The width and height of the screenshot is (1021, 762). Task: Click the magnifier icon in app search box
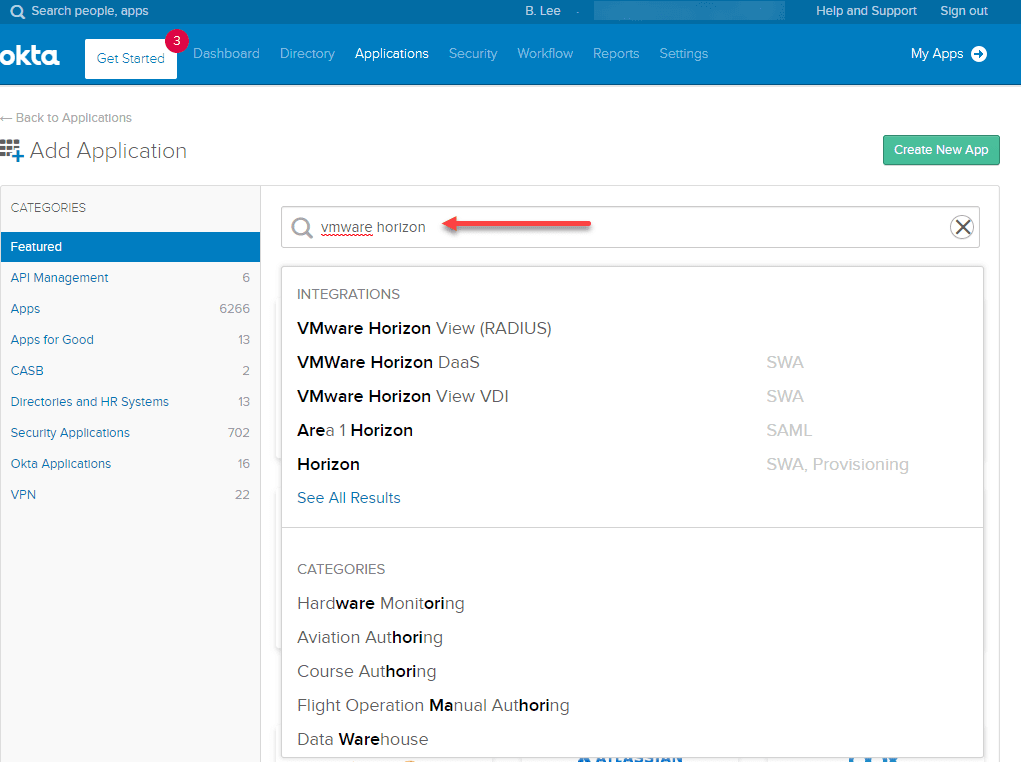pyautogui.click(x=302, y=228)
